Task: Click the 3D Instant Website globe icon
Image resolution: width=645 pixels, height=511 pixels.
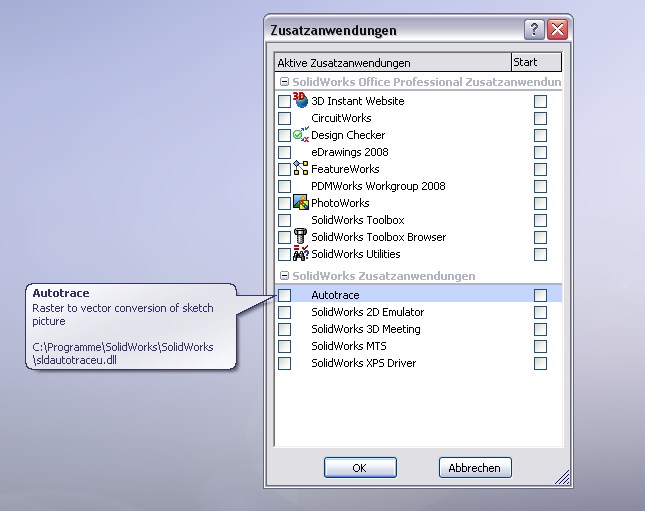Action: [300, 100]
